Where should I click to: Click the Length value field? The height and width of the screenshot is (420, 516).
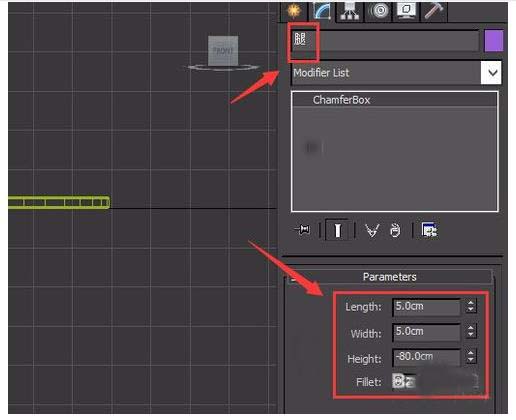pos(426,306)
